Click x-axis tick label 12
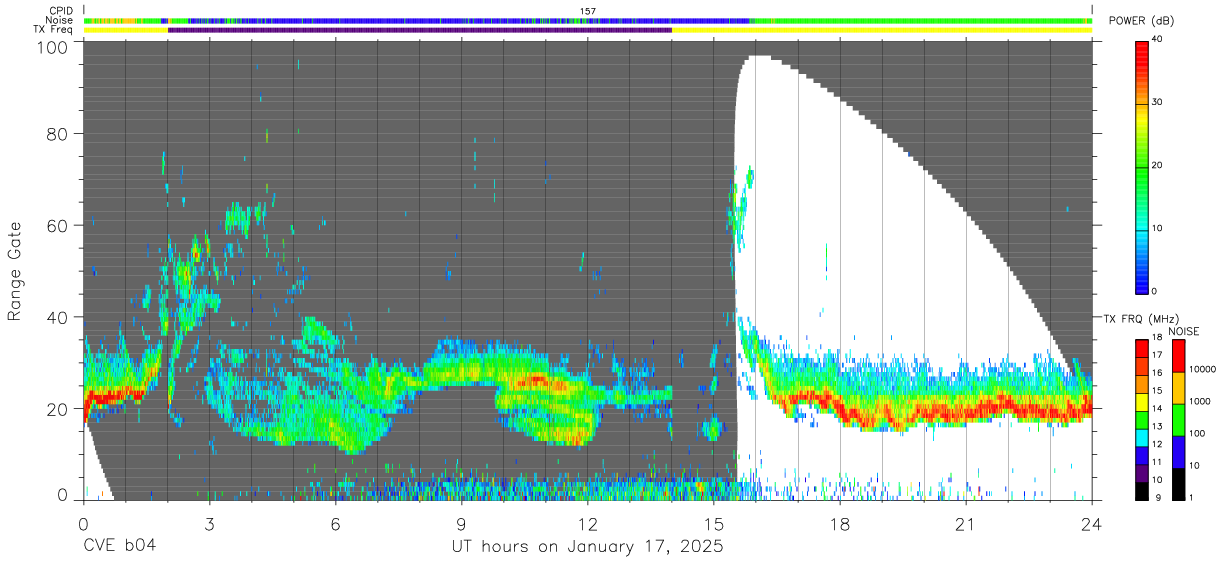The width and height of the screenshot is (1228, 567). 588,524
